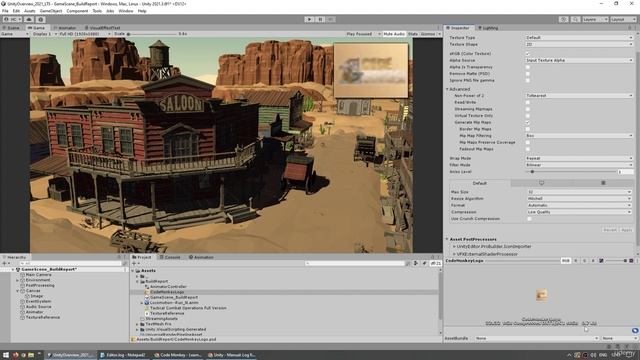Open the GameObject menu
Viewport: 640px width, 360px height.
pyautogui.click(x=51, y=11)
